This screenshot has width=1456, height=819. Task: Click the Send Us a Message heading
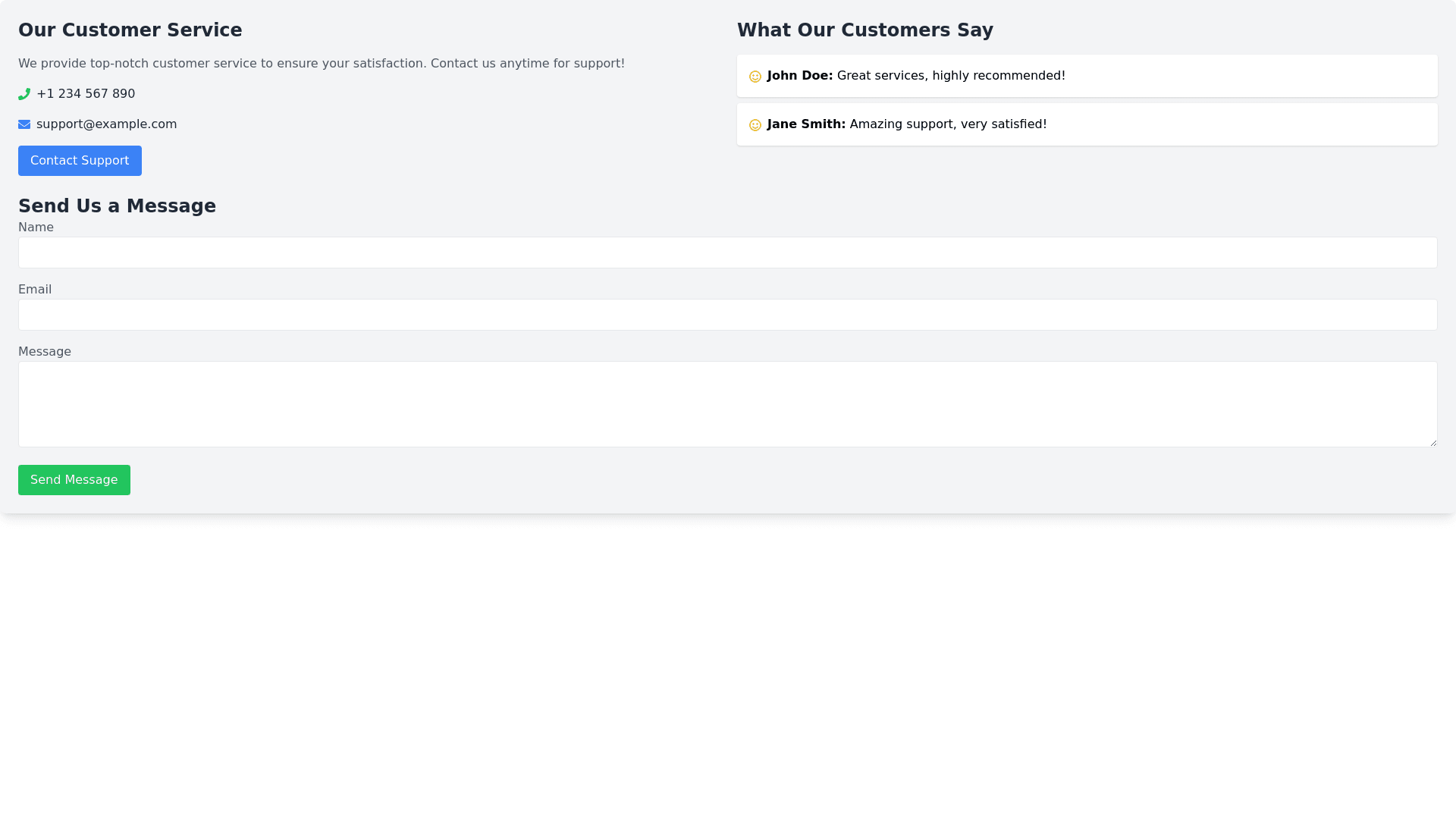117,206
